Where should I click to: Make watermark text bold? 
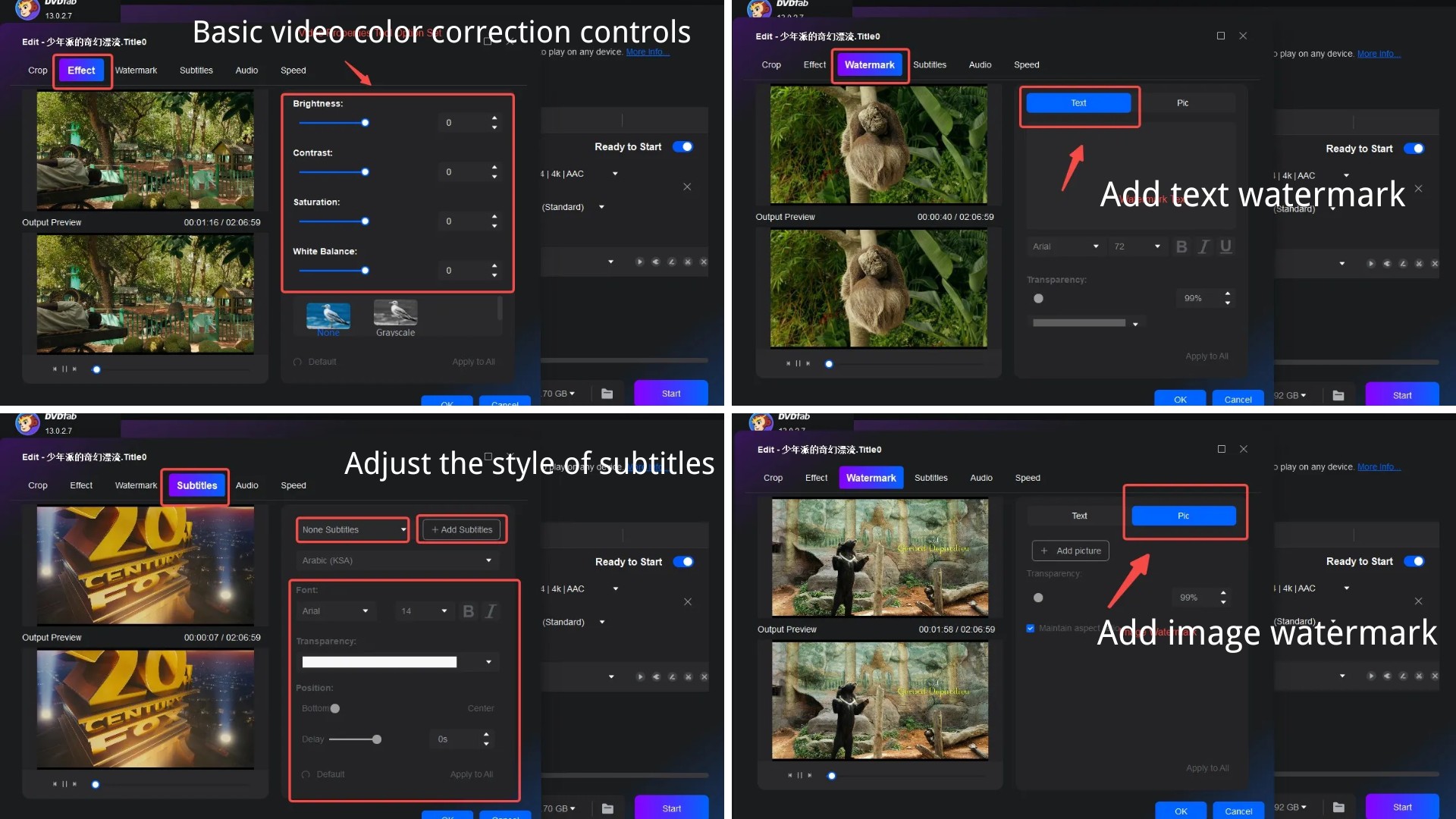click(x=1181, y=246)
